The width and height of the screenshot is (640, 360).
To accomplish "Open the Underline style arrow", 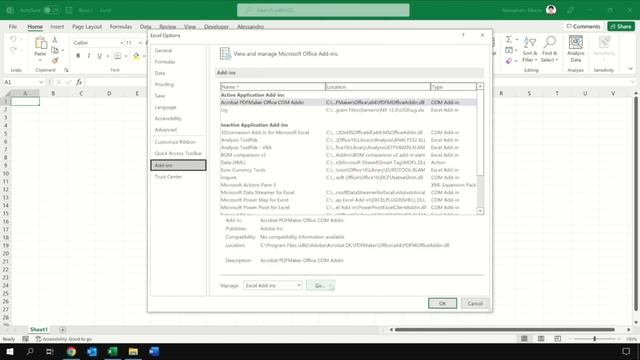I will click(108, 56).
